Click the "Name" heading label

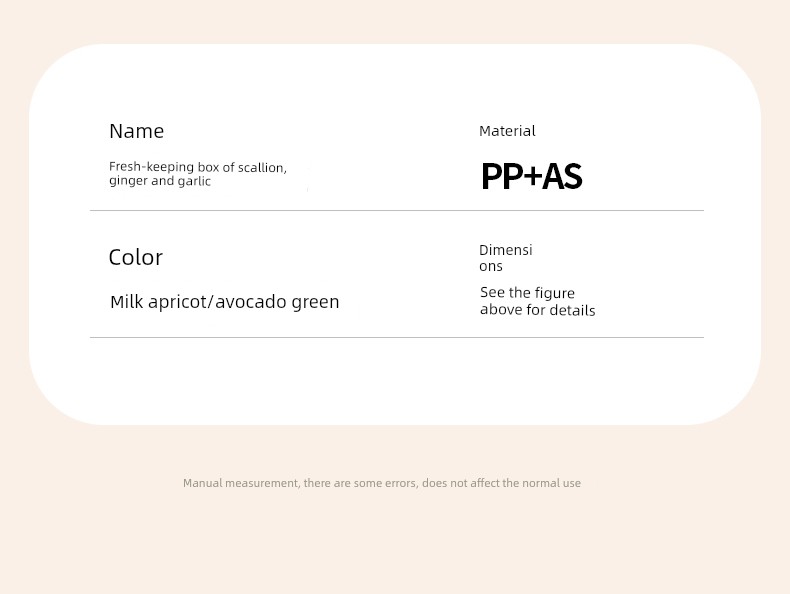coord(137,131)
